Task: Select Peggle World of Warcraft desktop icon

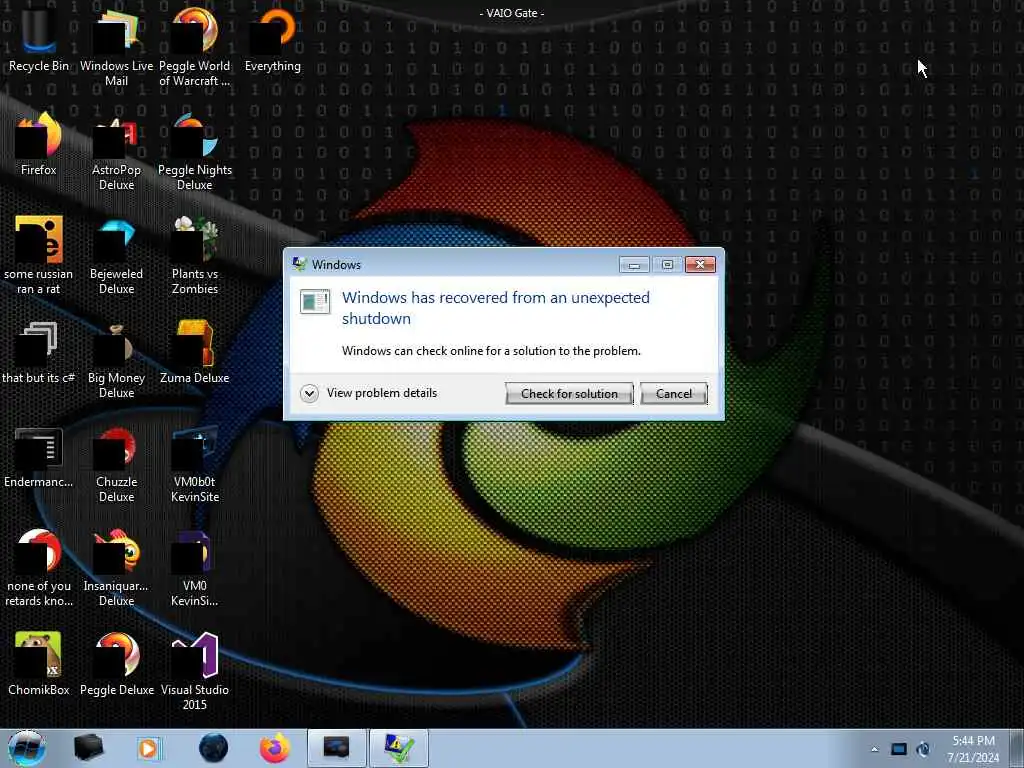Action: pos(195,46)
